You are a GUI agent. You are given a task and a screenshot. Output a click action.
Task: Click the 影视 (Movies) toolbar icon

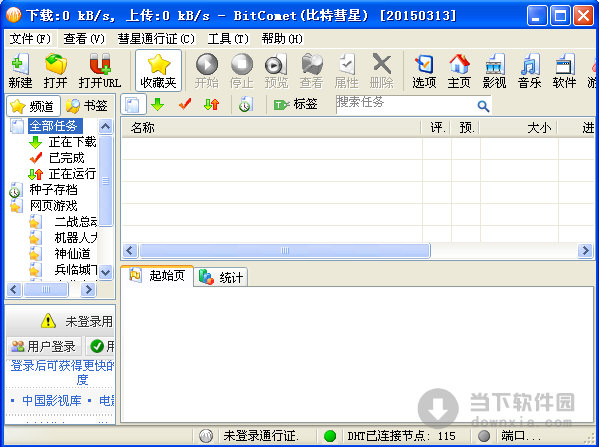click(494, 71)
